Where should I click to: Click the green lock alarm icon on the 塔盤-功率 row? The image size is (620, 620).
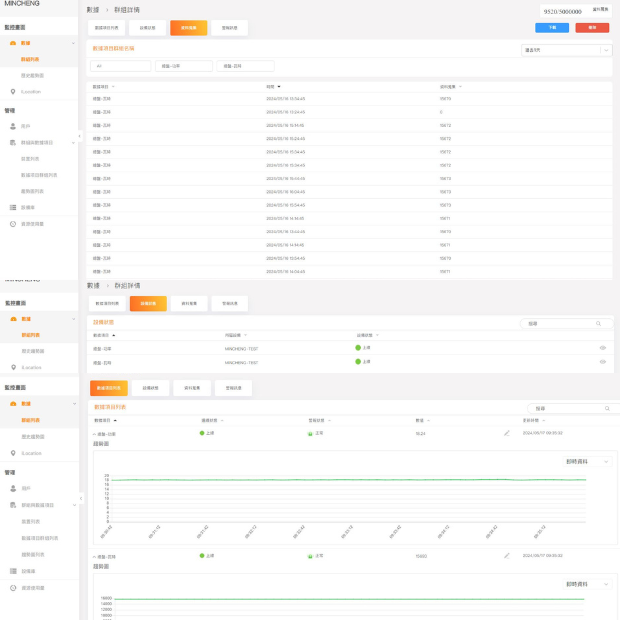click(x=310, y=434)
